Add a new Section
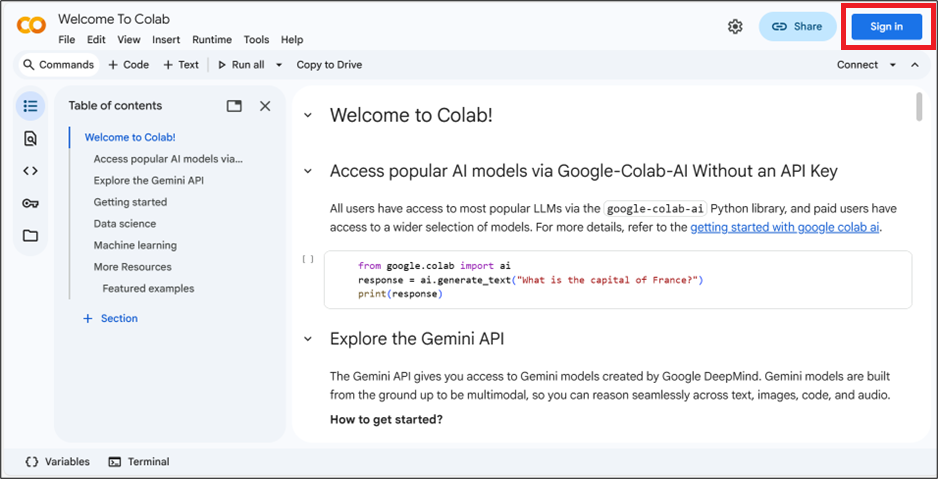This screenshot has height=479, width=938. click(x=111, y=318)
